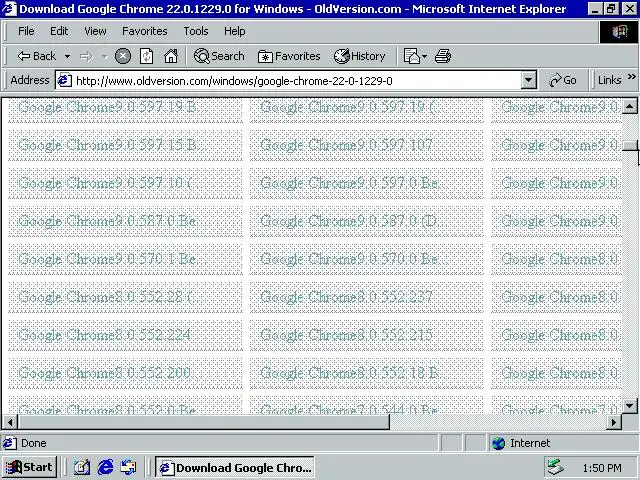Open the File menu

coord(26,31)
